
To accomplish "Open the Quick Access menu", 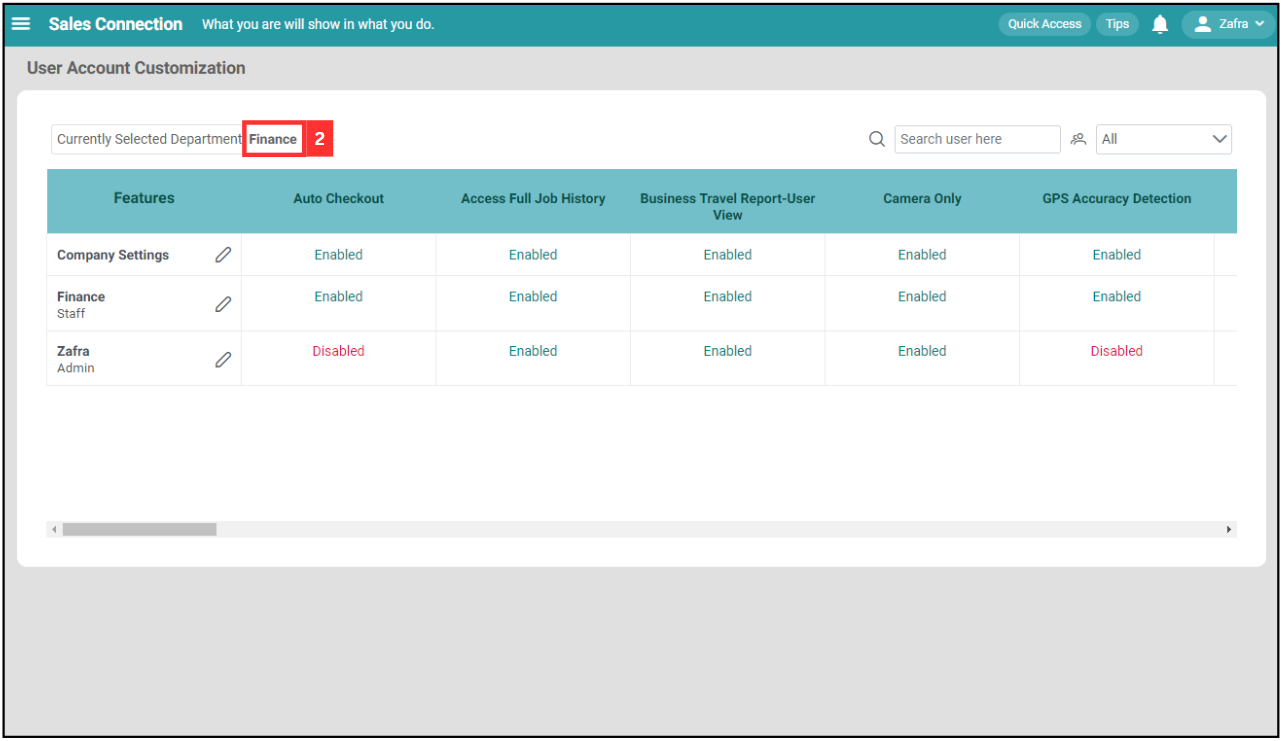I will coord(1044,24).
